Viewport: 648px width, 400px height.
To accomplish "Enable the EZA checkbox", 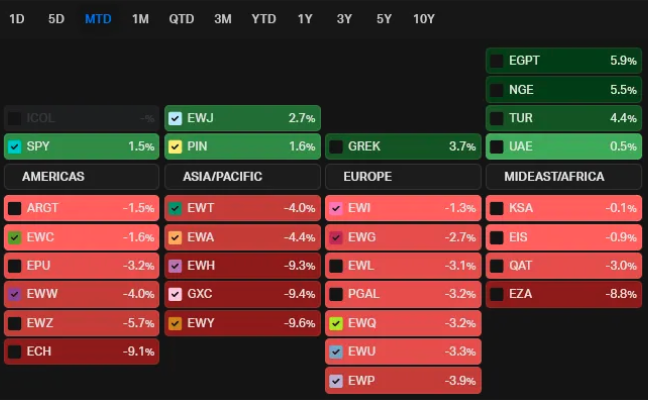I will (x=497, y=295).
